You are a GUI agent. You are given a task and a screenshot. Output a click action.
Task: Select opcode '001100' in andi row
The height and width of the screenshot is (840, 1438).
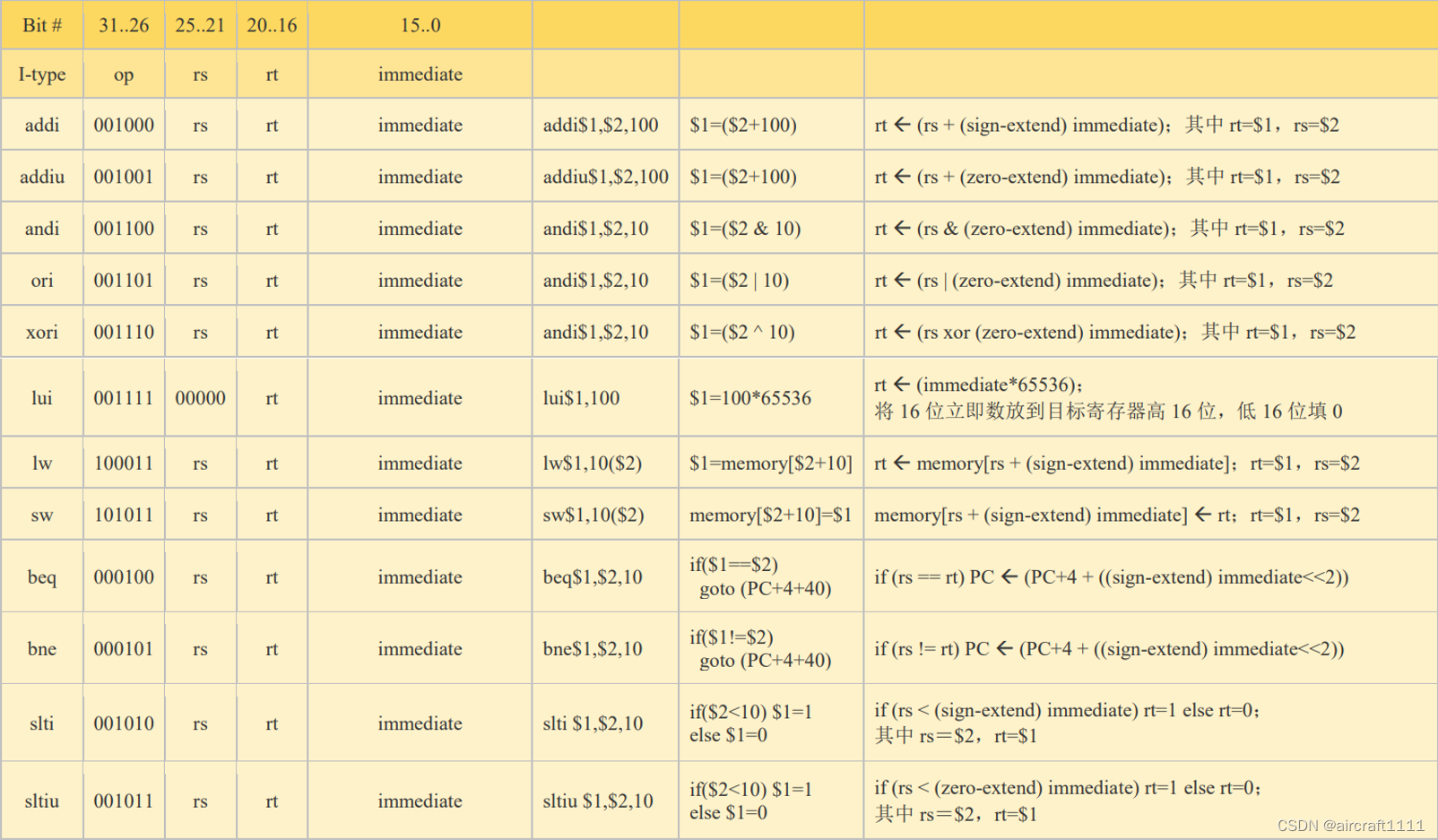[124, 229]
